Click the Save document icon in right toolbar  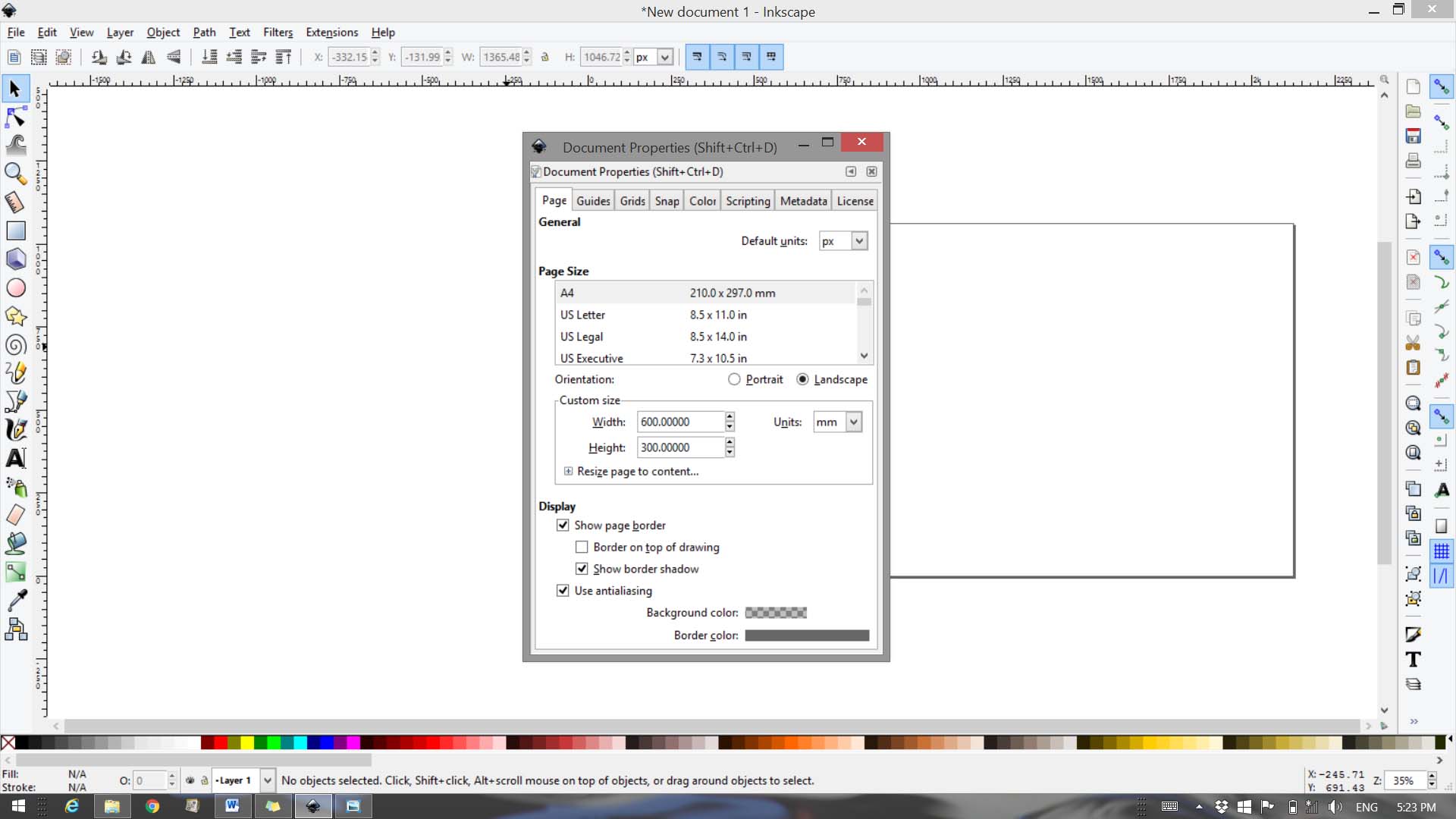pos(1413,136)
